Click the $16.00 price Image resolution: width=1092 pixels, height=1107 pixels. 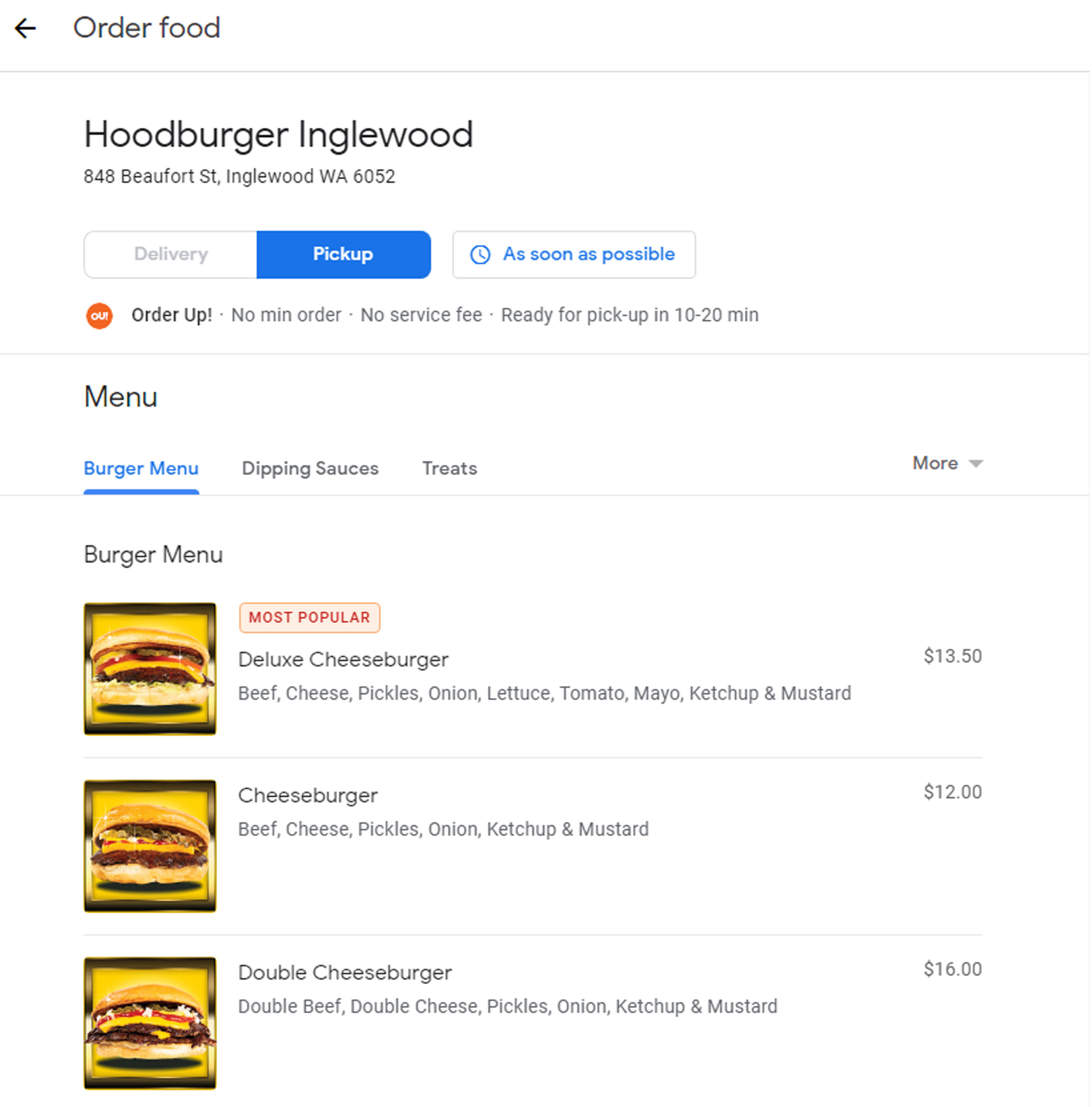click(952, 969)
